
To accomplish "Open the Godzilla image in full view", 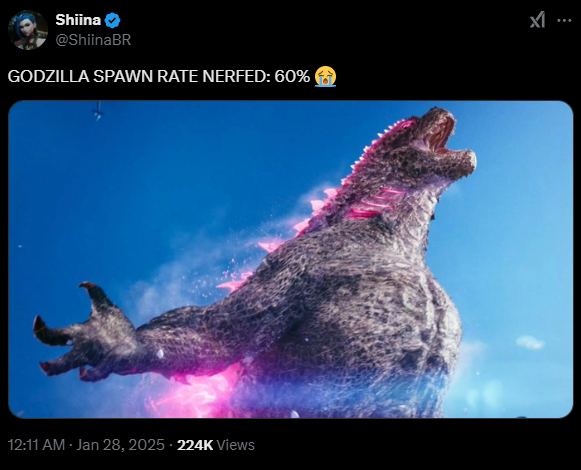I will (x=290, y=259).
